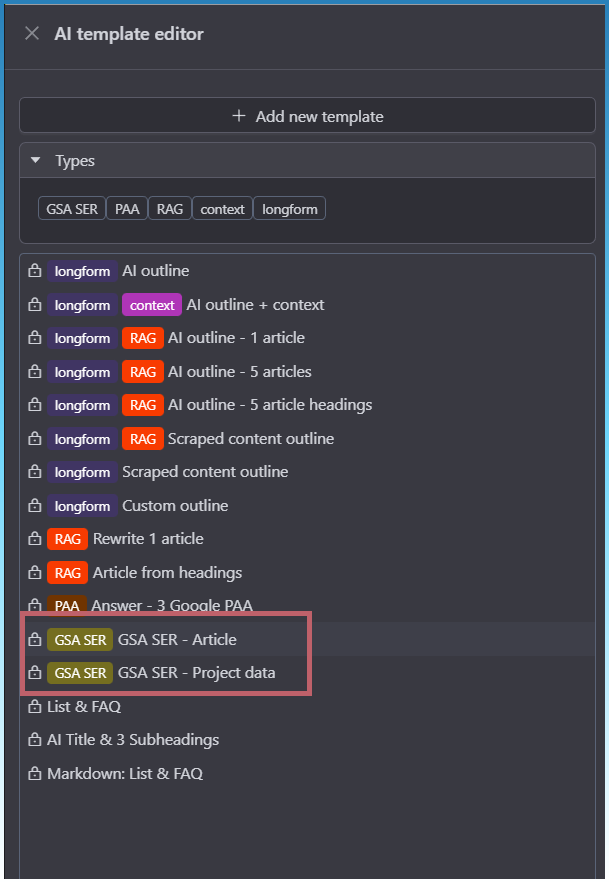
Task: Click lock icon beside GSA SER - Article
Action: click(35, 640)
